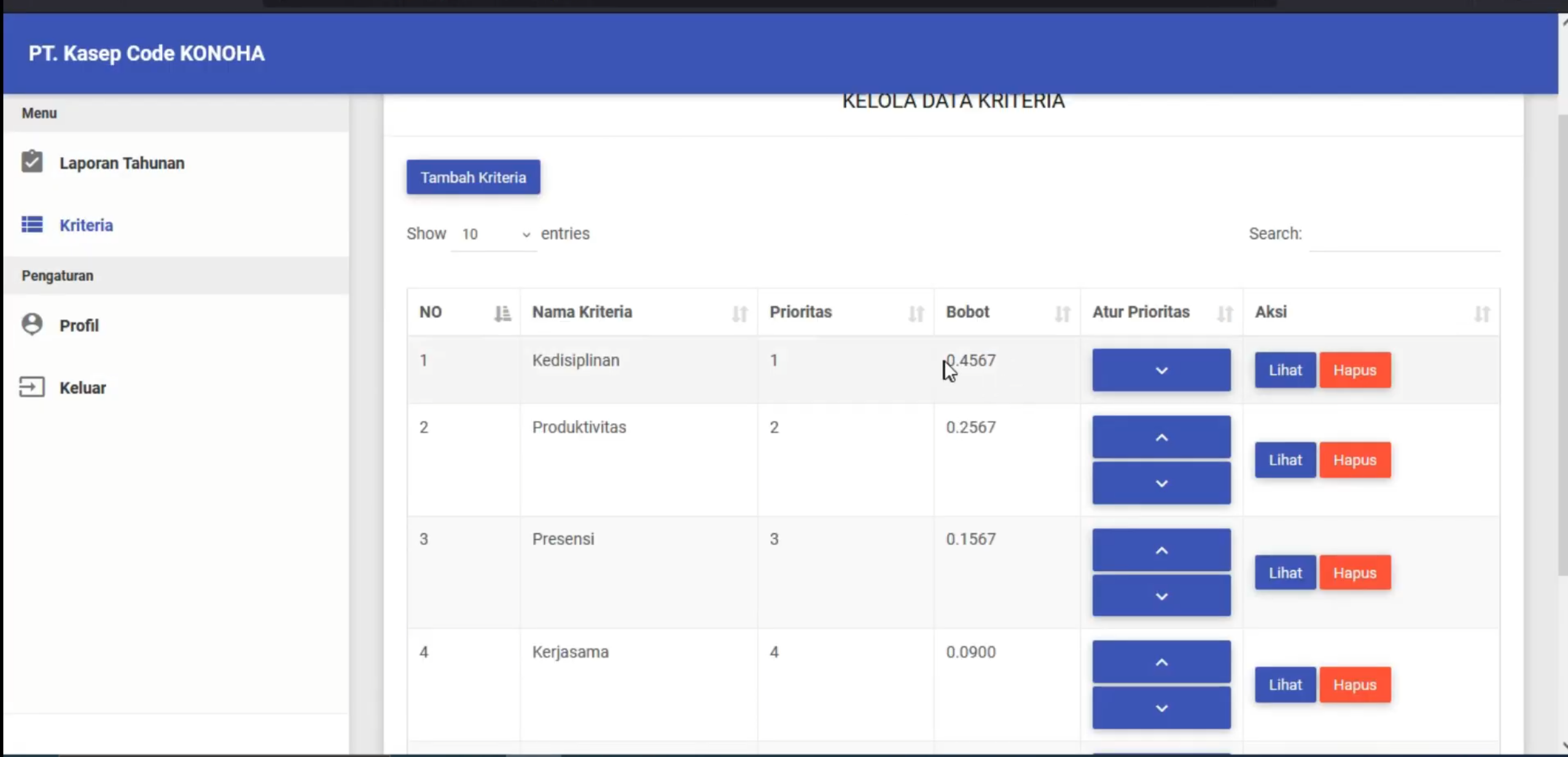The height and width of the screenshot is (757, 1568).
Task: Move Produktivitas priority down
Action: (1161, 483)
